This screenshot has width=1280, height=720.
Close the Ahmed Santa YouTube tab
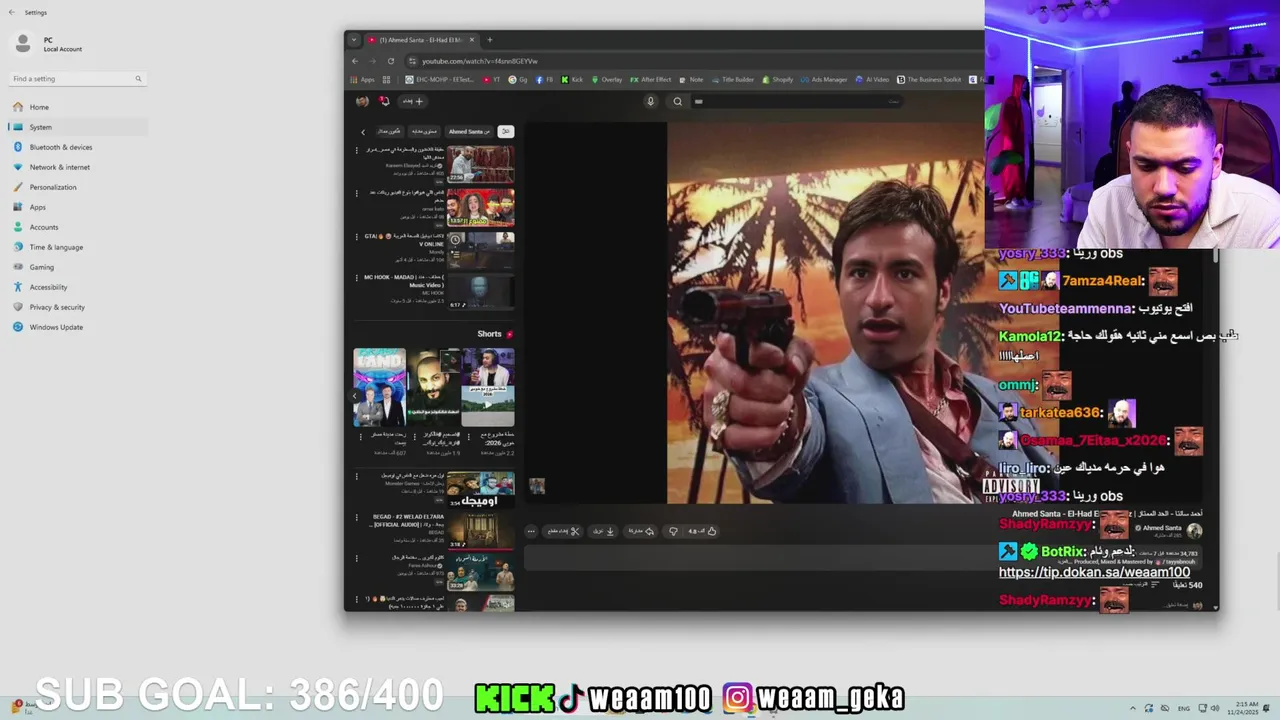click(x=472, y=40)
